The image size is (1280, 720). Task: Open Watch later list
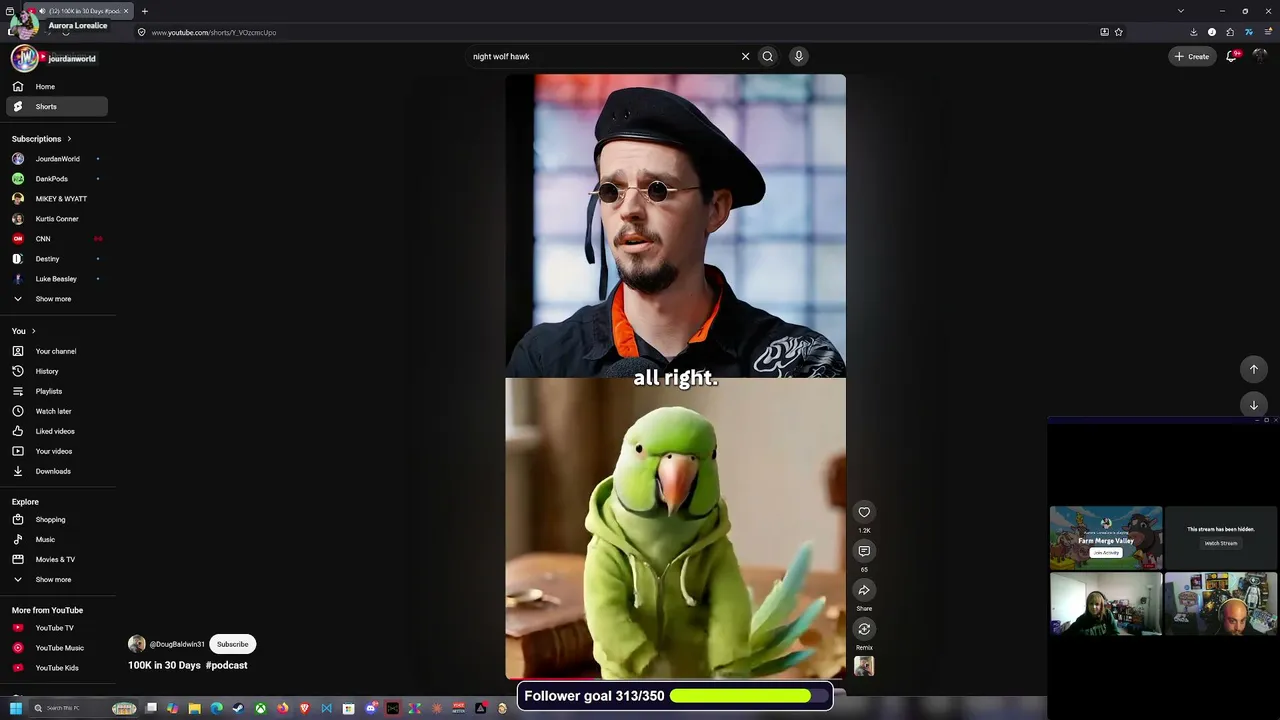point(57,411)
